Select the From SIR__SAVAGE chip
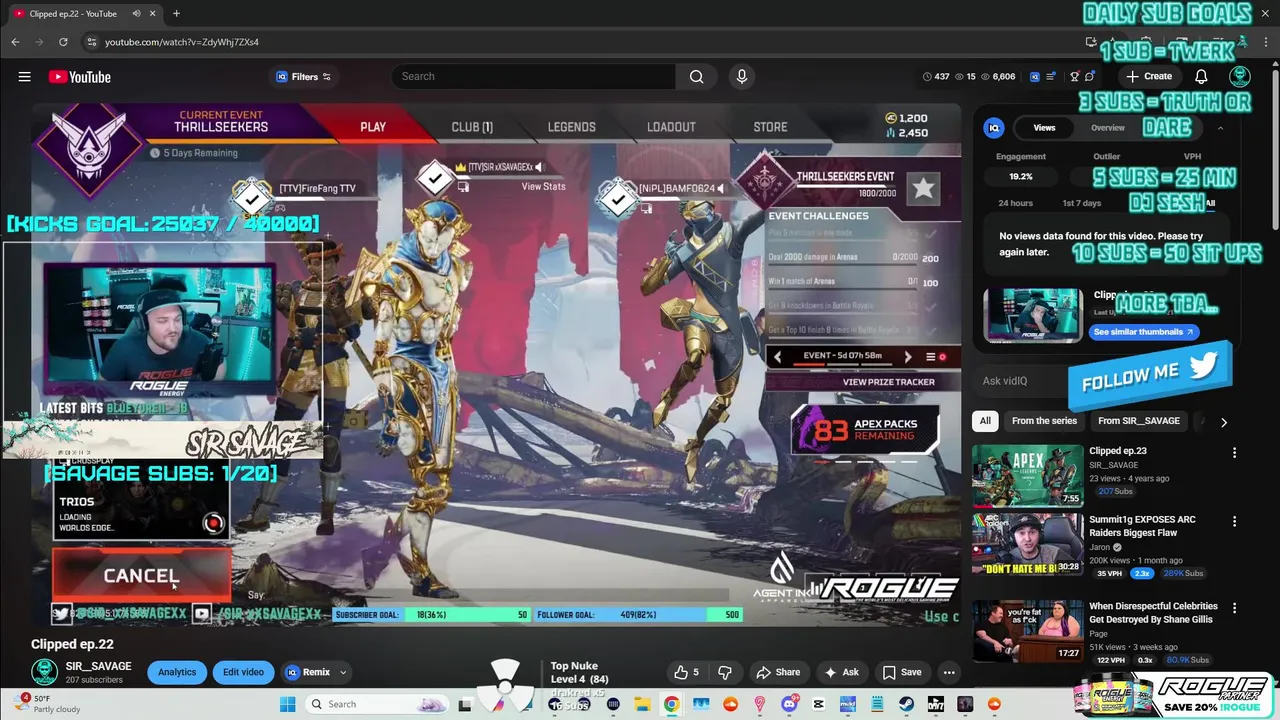 coord(1139,421)
